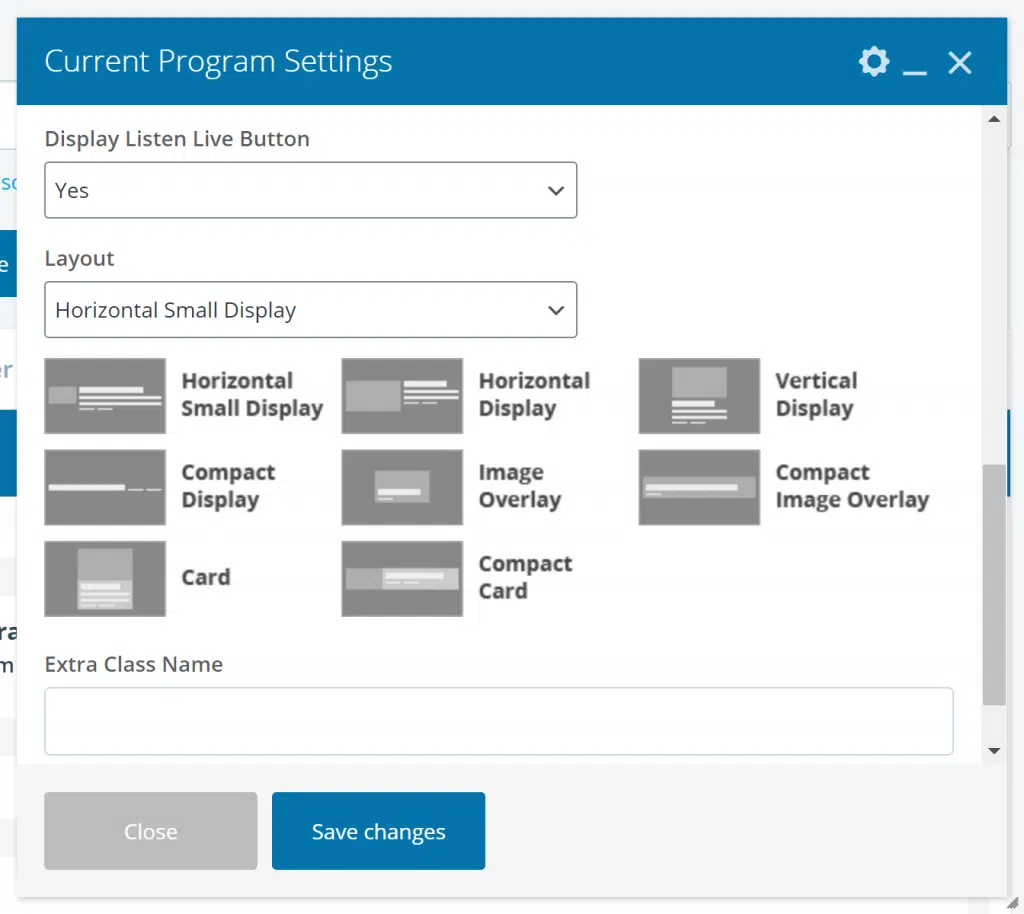Pick the Compact Image Overlay layout icon
Image resolution: width=1024 pixels, height=914 pixels.
tap(699, 487)
